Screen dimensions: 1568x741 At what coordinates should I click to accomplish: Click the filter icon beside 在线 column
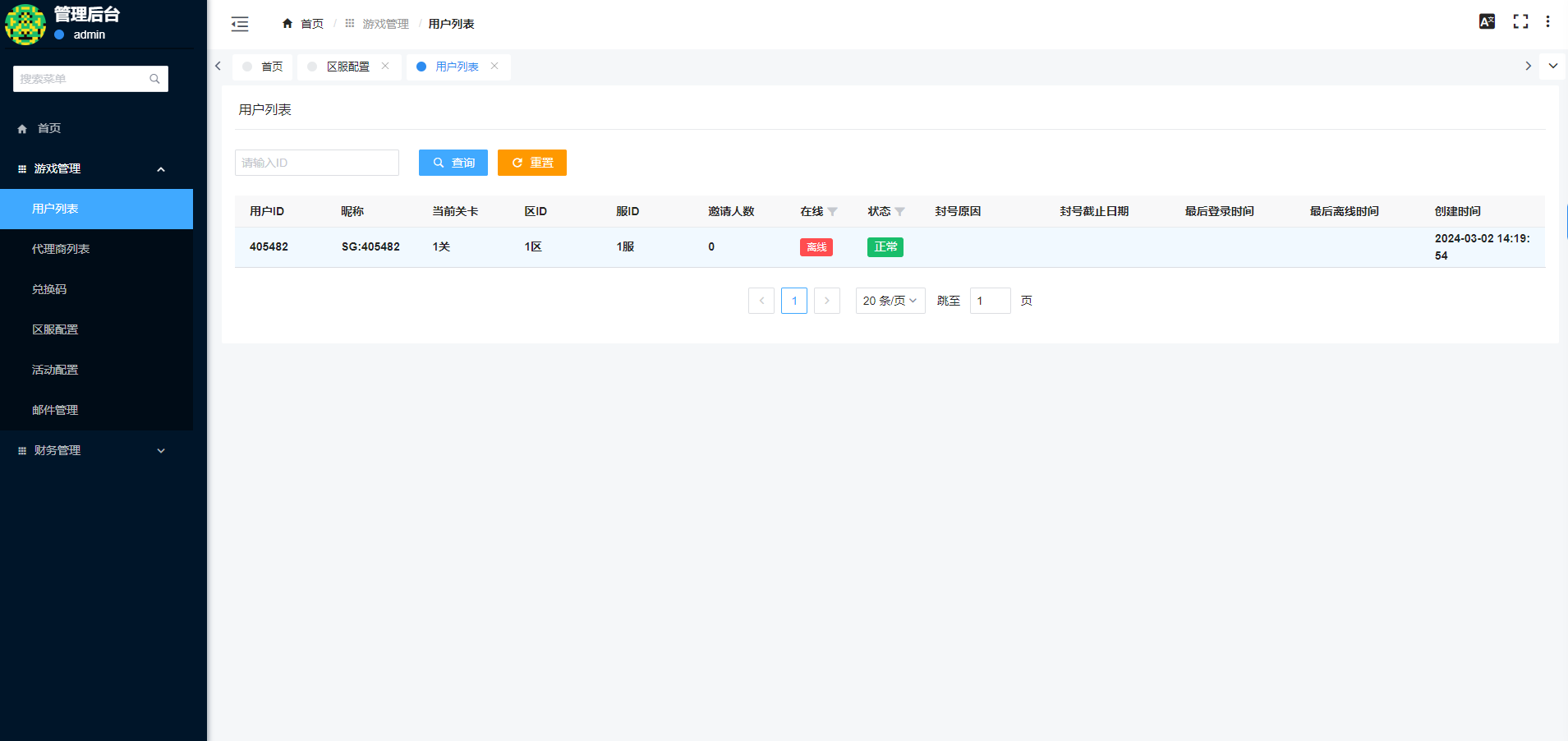832,212
